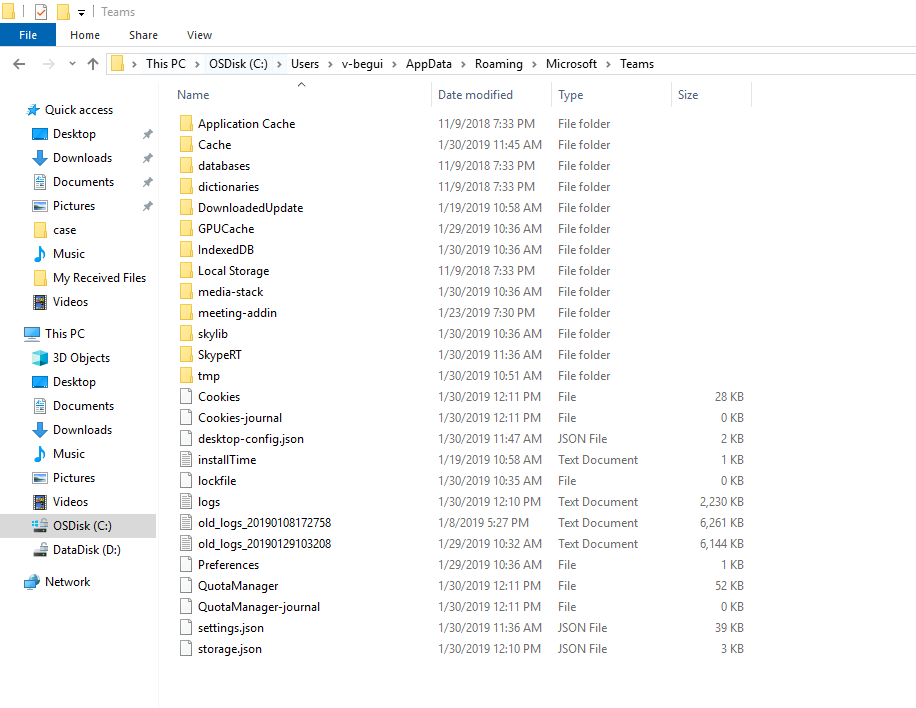This screenshot has width=916, height=708.
Task: Select the media-stack folder
Action: click(230, 292)
